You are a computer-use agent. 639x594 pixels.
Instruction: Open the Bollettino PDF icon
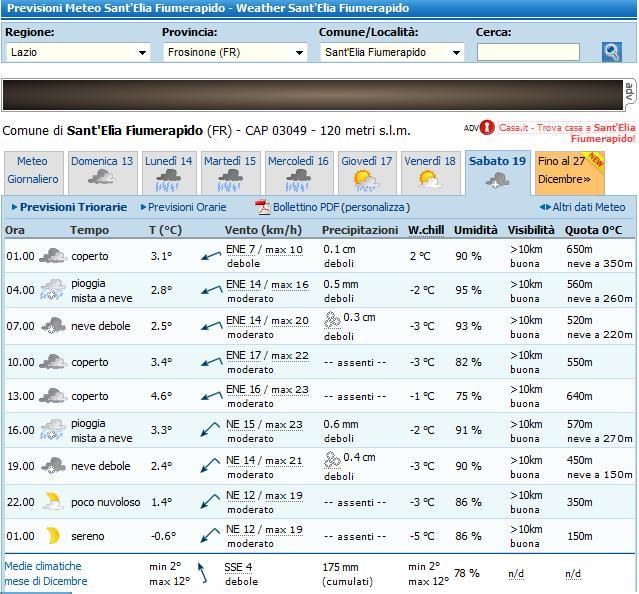263,207
